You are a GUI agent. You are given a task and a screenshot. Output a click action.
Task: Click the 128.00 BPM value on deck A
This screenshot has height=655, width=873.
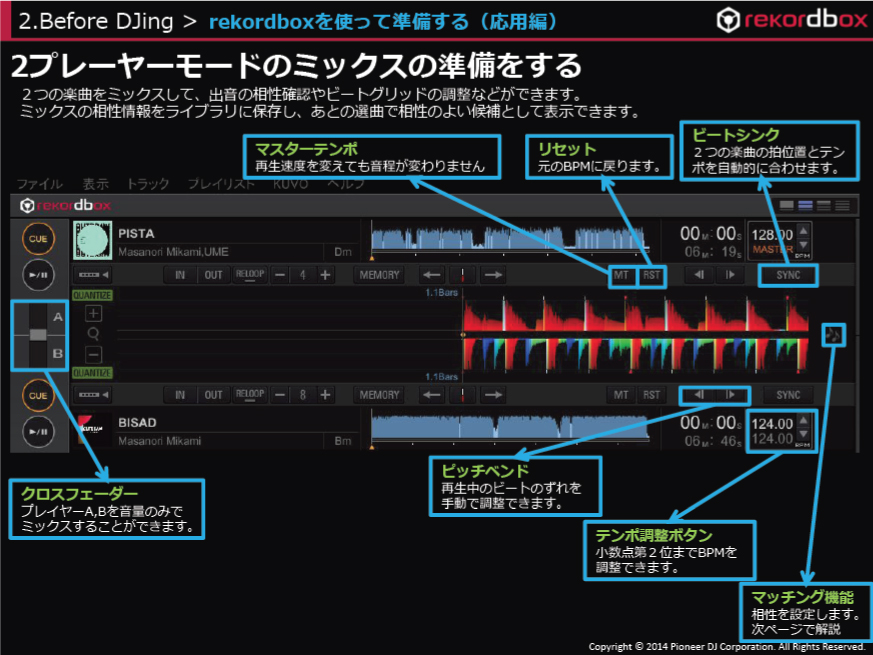[x=772, y=234]
